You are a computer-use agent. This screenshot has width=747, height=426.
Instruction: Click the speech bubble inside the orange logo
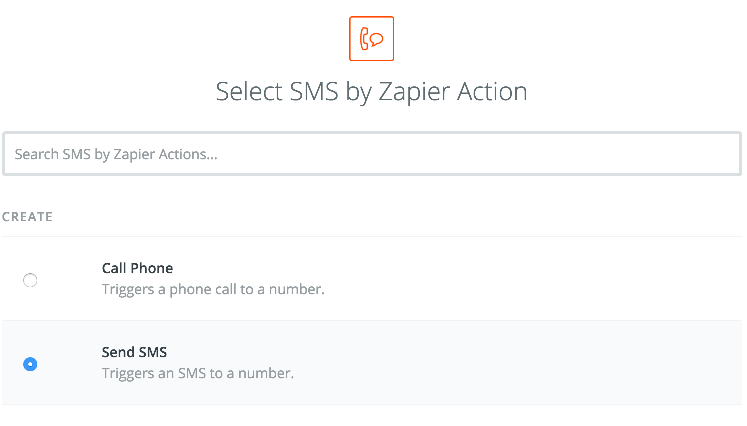[x=377, y=39]
